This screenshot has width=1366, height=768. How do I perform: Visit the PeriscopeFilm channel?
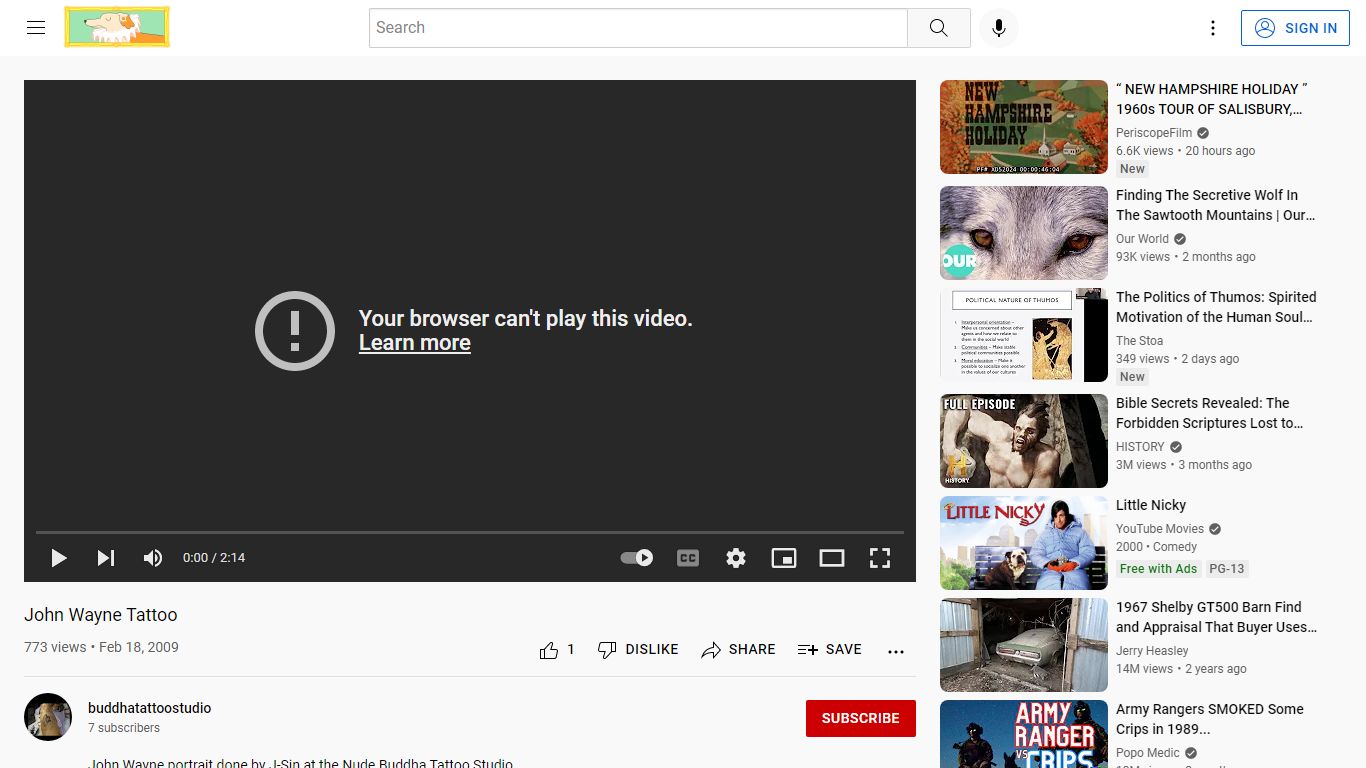(x=1154, y=133)
